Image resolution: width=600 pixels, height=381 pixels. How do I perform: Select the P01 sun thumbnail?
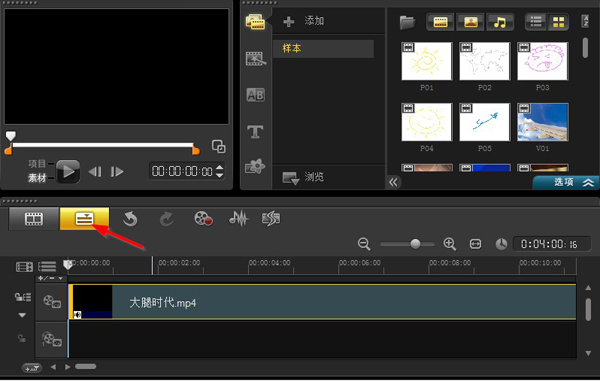pos(427,61)
